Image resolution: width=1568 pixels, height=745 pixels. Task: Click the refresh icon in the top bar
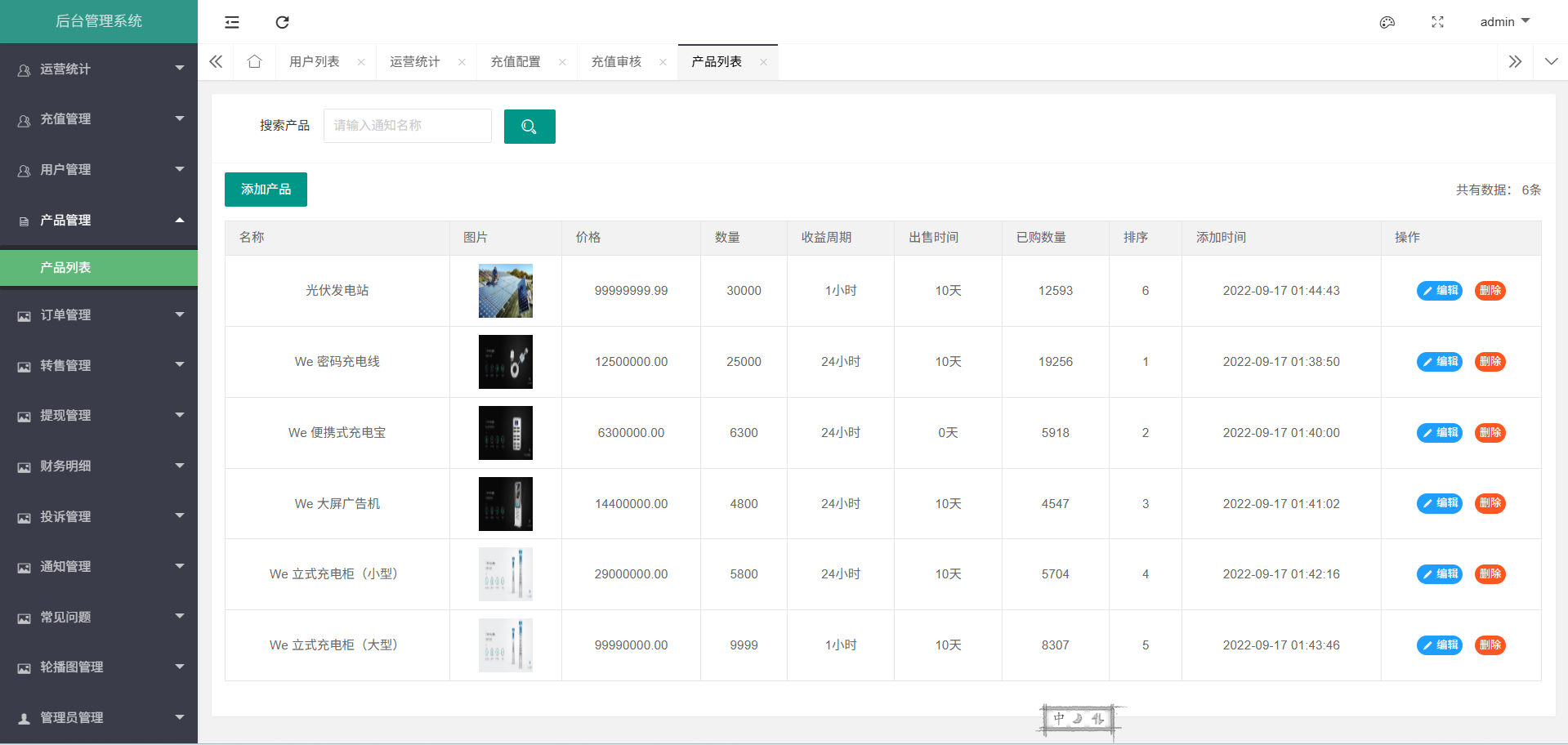click(x=282, y=22)
